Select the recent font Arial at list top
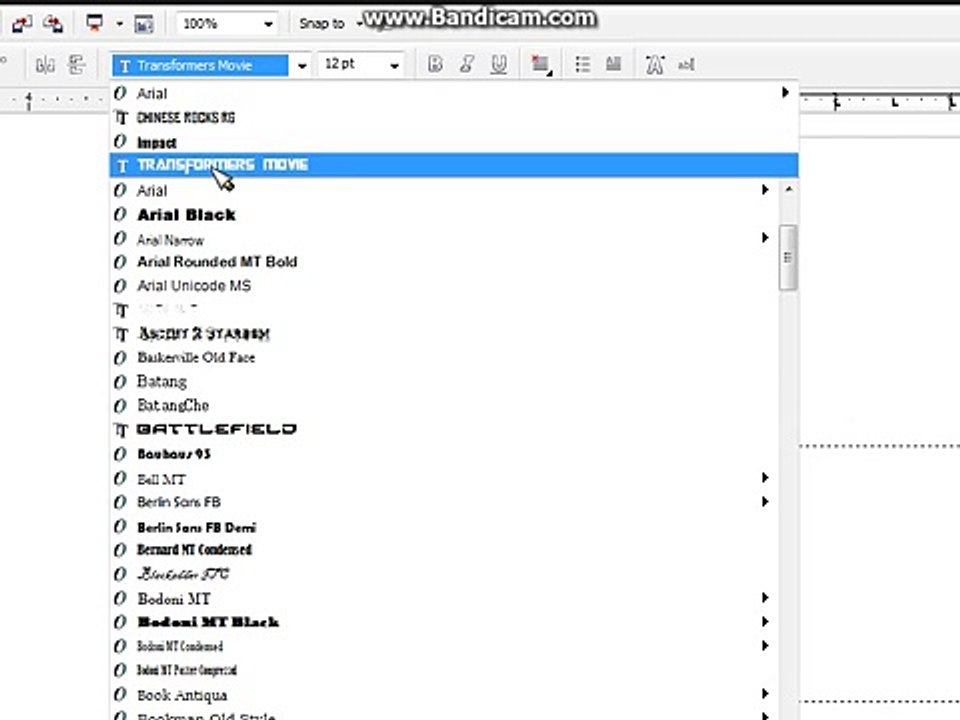Screen dimensions: 960x720 pos(454,93)
